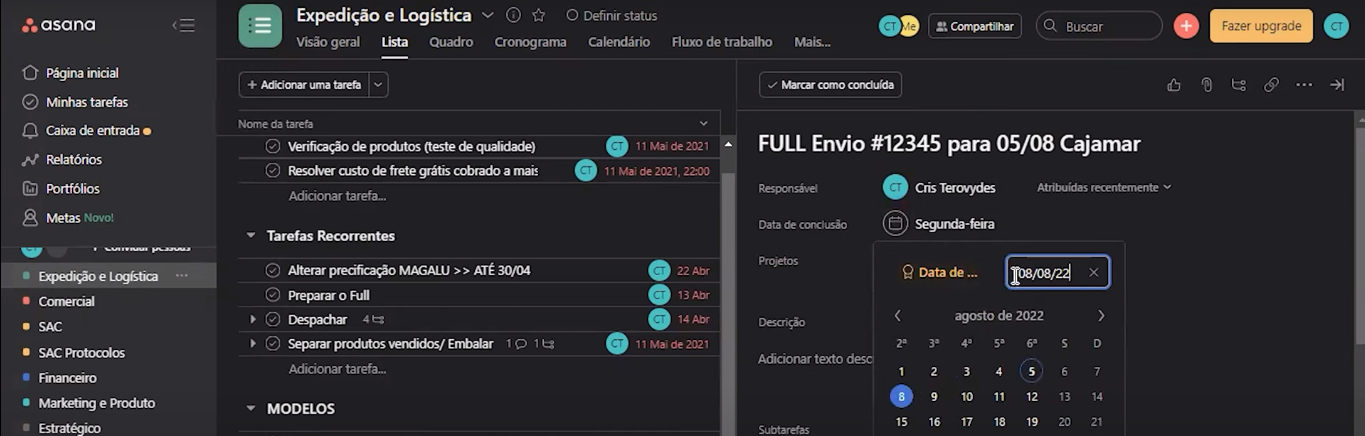Select day 19 in the agosto calendar
The image size is (1365, 436).
[1031, 422]
